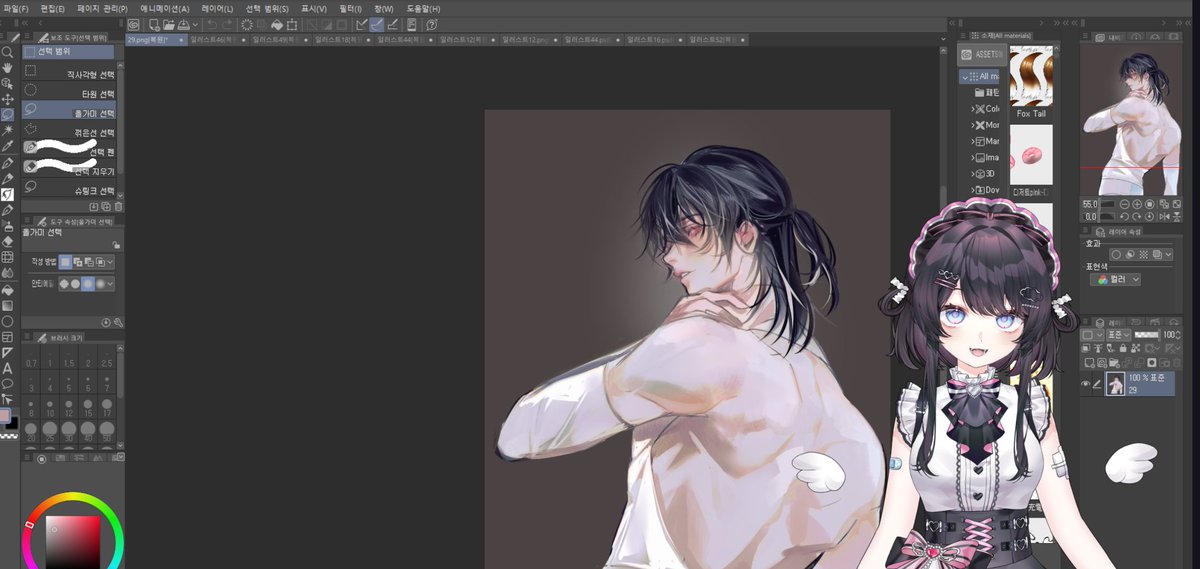The height and width of the screenshot is (569, 1200).
Task: Open 애니메이션(A) menu
Action: click(164, 8)
